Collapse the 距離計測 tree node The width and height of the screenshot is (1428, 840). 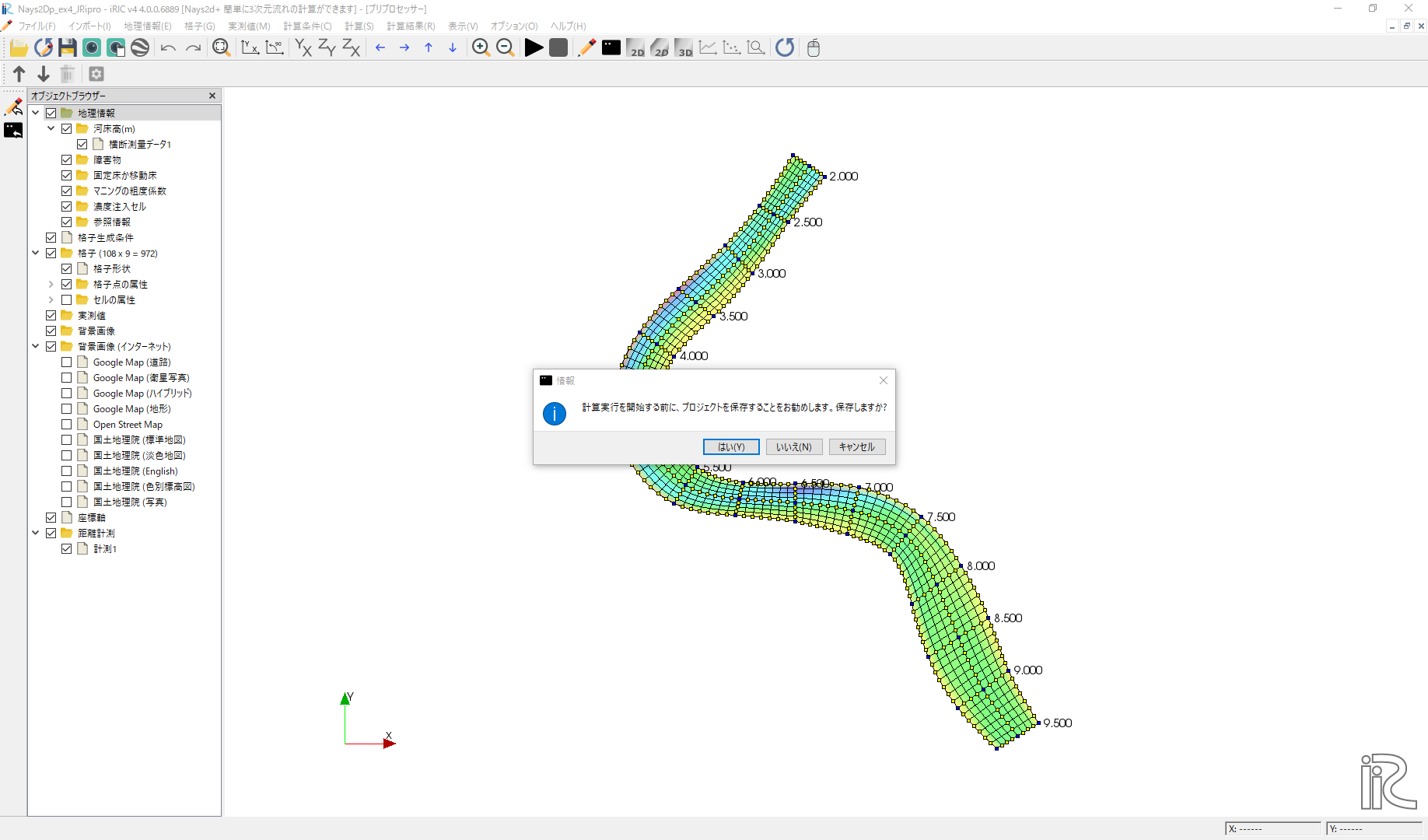click(x=36, y=534)
